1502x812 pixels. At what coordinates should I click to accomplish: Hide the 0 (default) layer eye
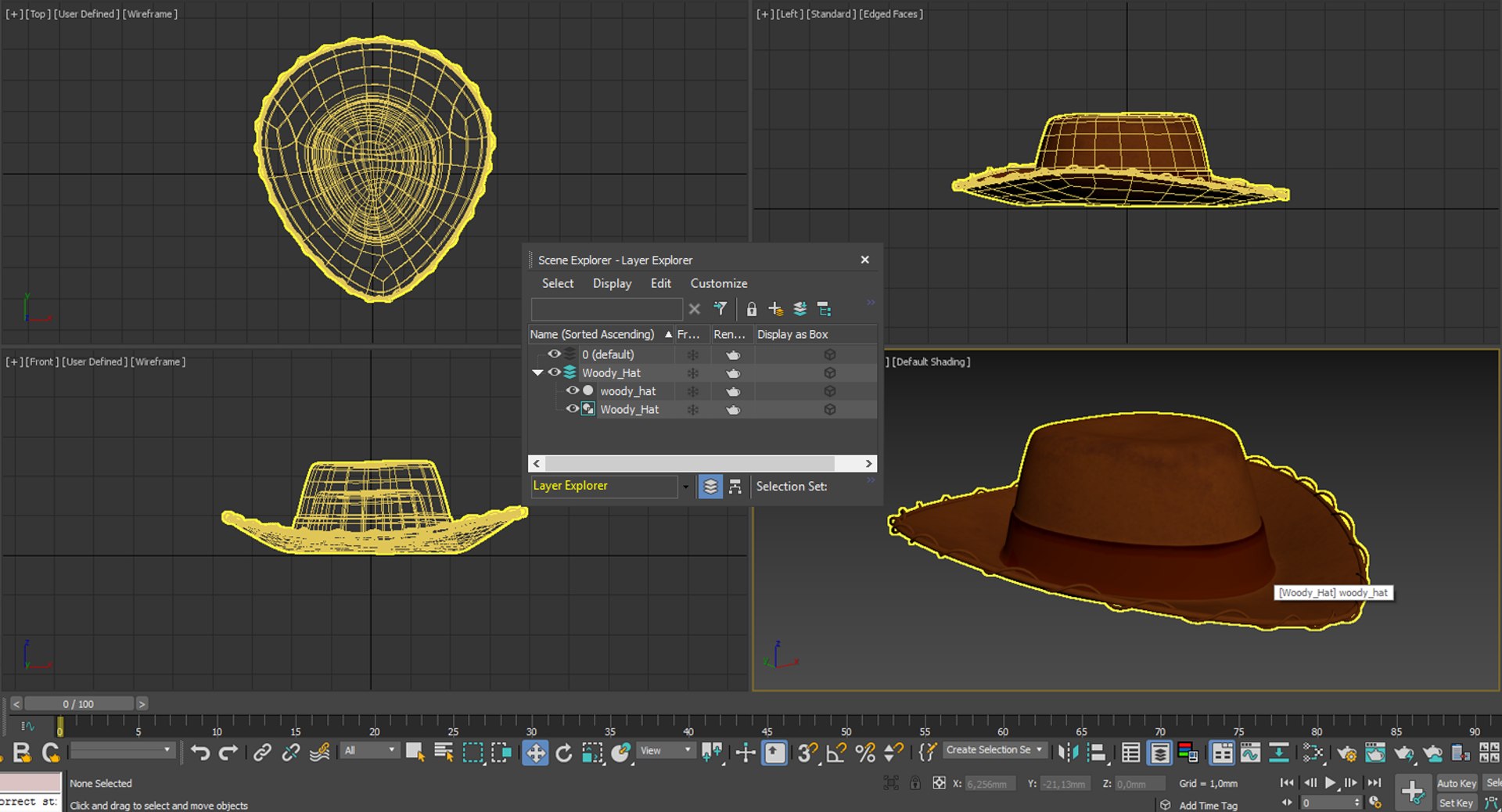point(554,354)
